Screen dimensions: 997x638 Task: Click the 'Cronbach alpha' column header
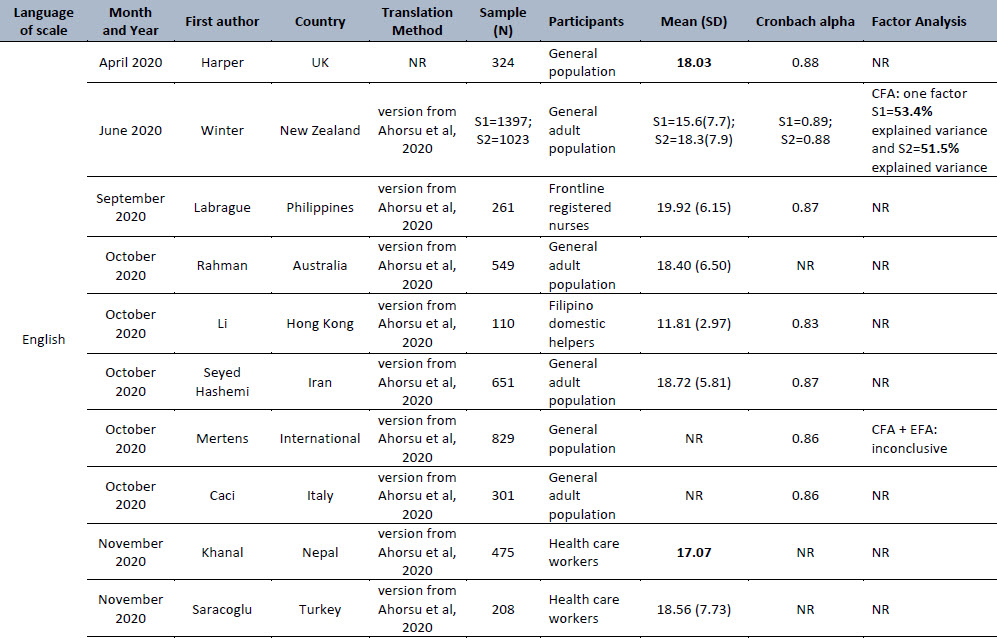coord(805,21)
